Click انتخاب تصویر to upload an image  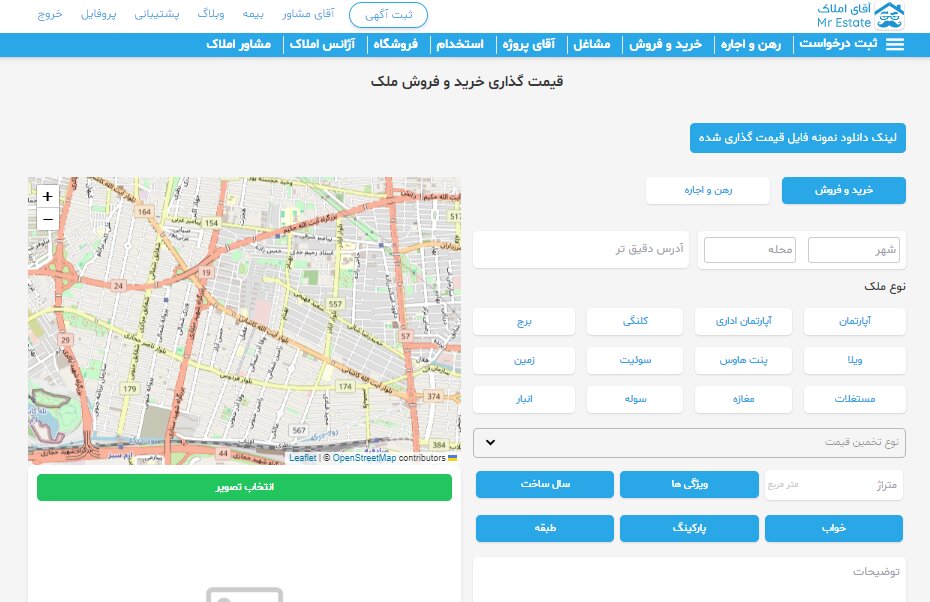click(244, 487)
